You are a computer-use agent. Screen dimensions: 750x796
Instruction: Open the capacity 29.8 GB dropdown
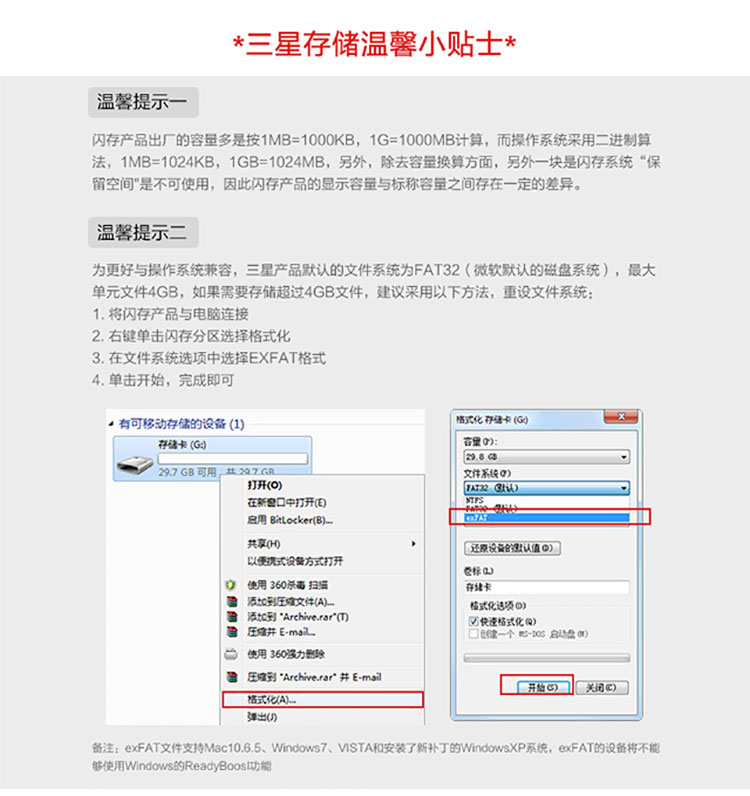pos(547,457)
